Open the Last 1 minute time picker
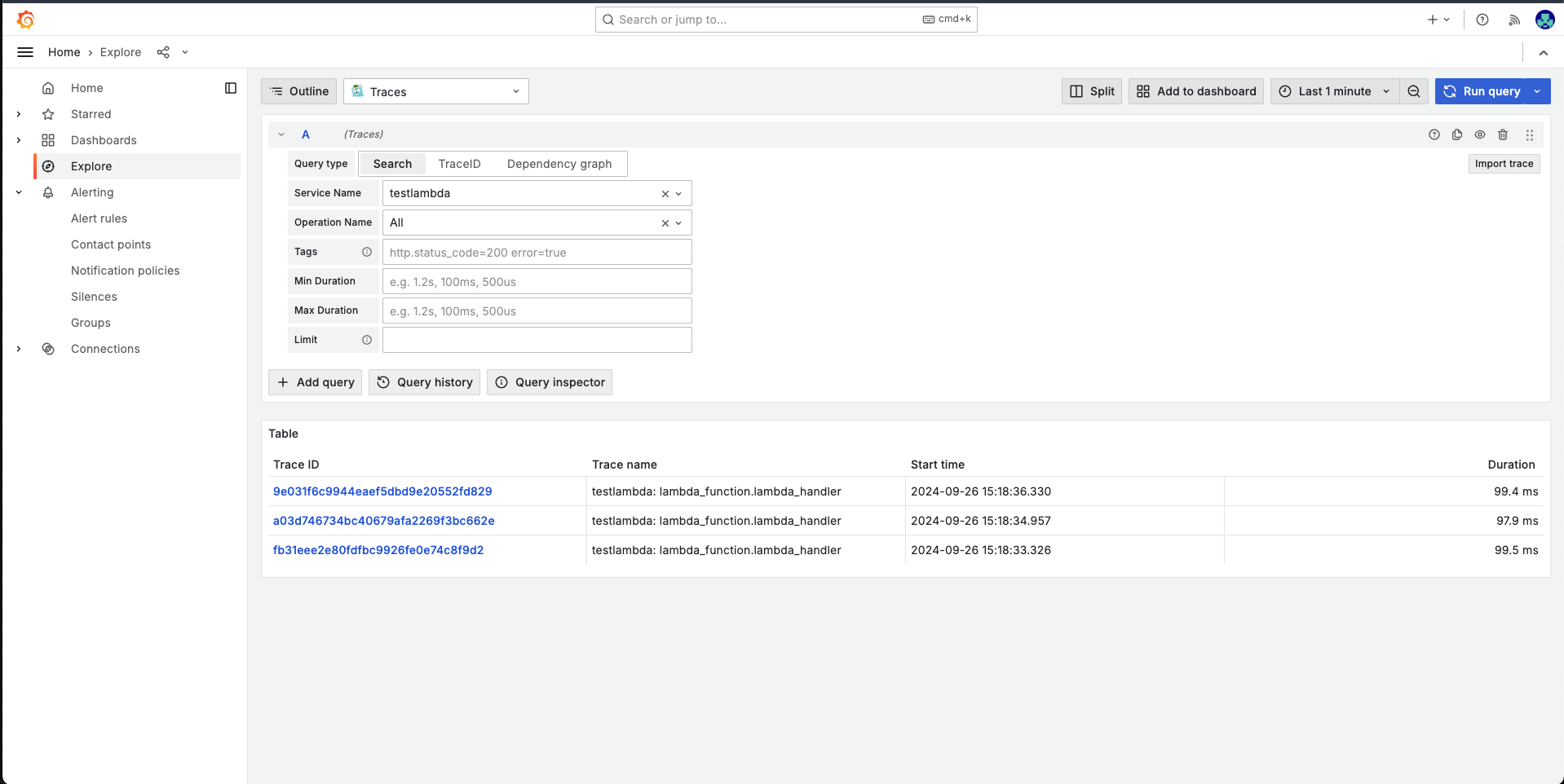 (1334, 91)
